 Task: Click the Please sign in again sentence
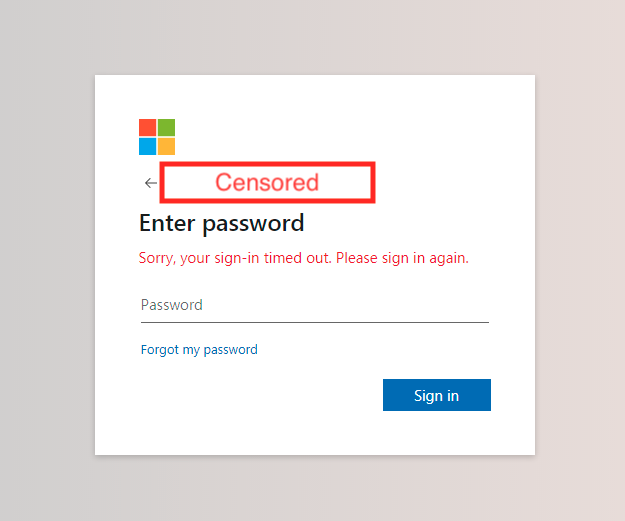[402, 258]
